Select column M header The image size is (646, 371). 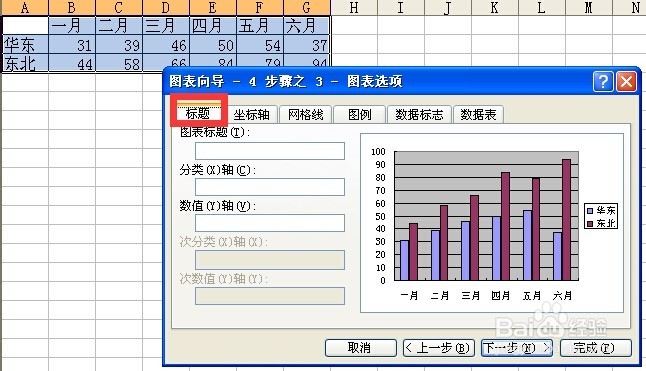(588, 7)
